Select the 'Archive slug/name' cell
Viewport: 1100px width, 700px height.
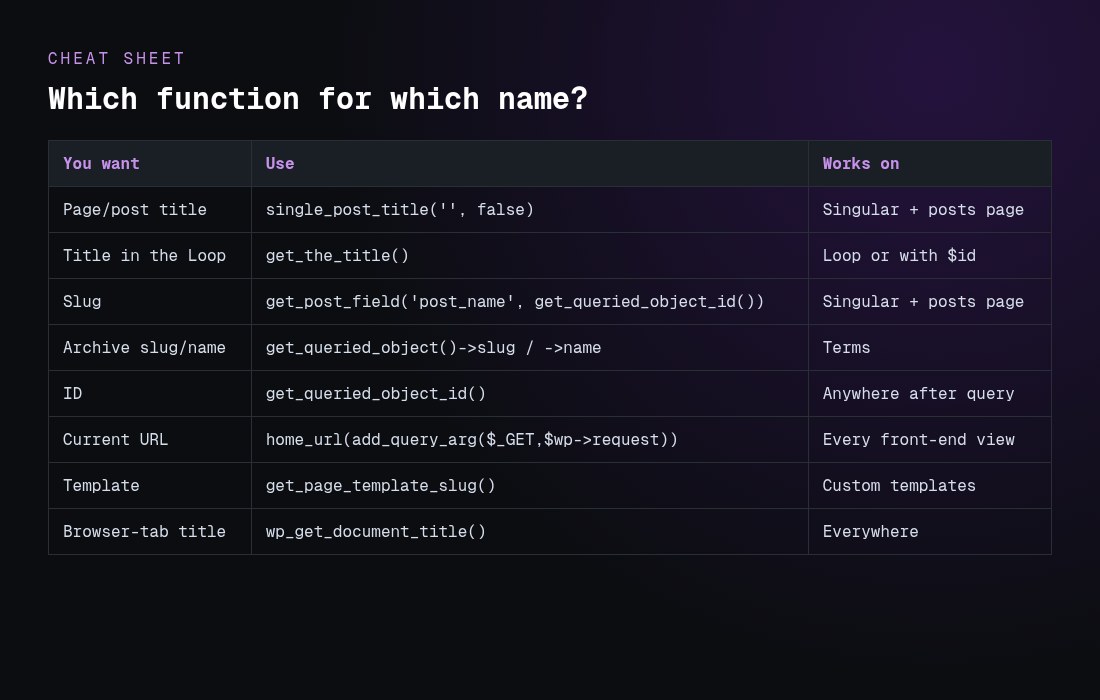[149, 347]
